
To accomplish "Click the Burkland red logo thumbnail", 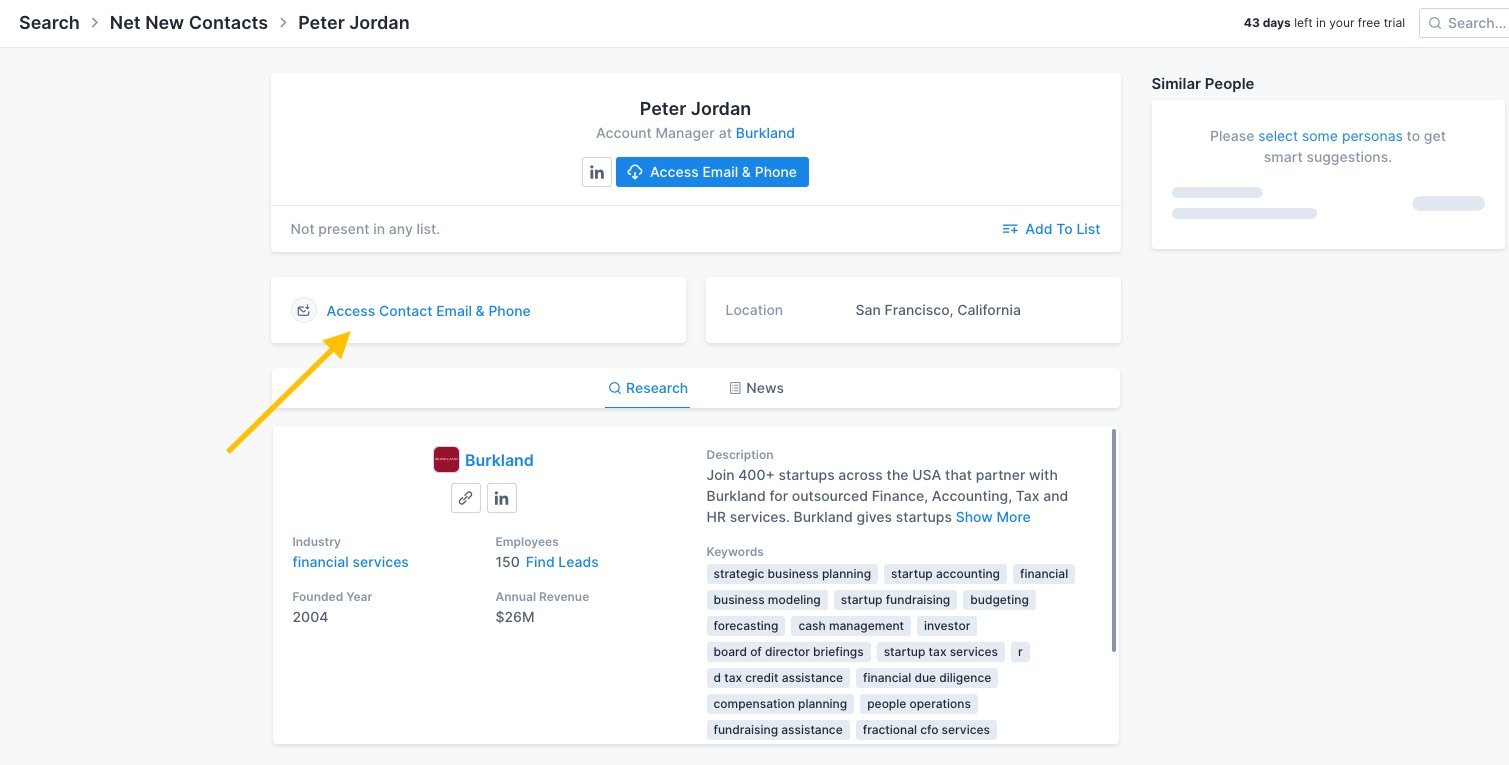I will (x=446, y=460).
